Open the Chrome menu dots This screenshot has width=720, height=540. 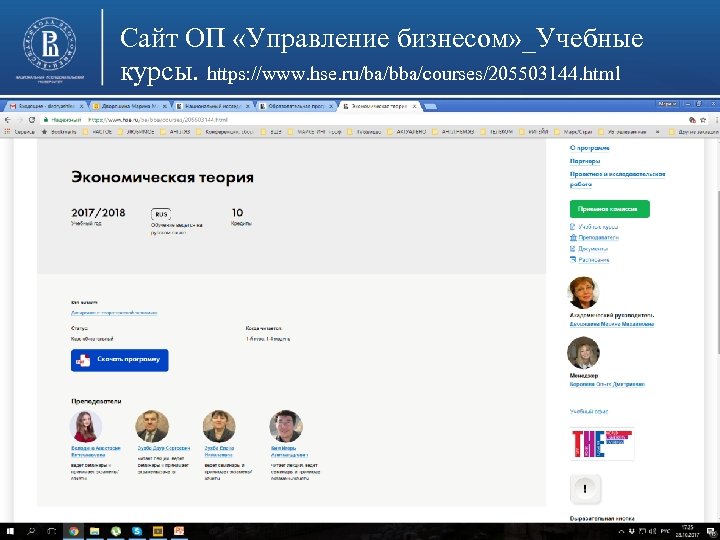(x=716, y=120)
